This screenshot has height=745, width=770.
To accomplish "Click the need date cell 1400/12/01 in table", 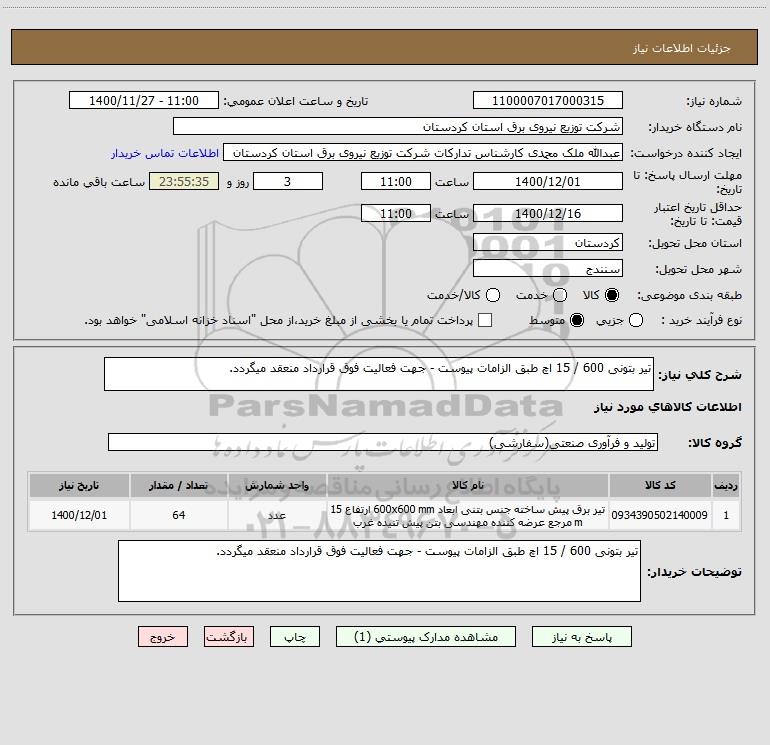I will (79, 515).
